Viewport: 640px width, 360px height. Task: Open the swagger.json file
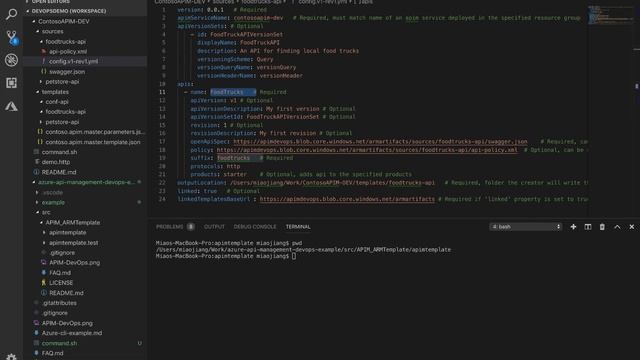67,71
